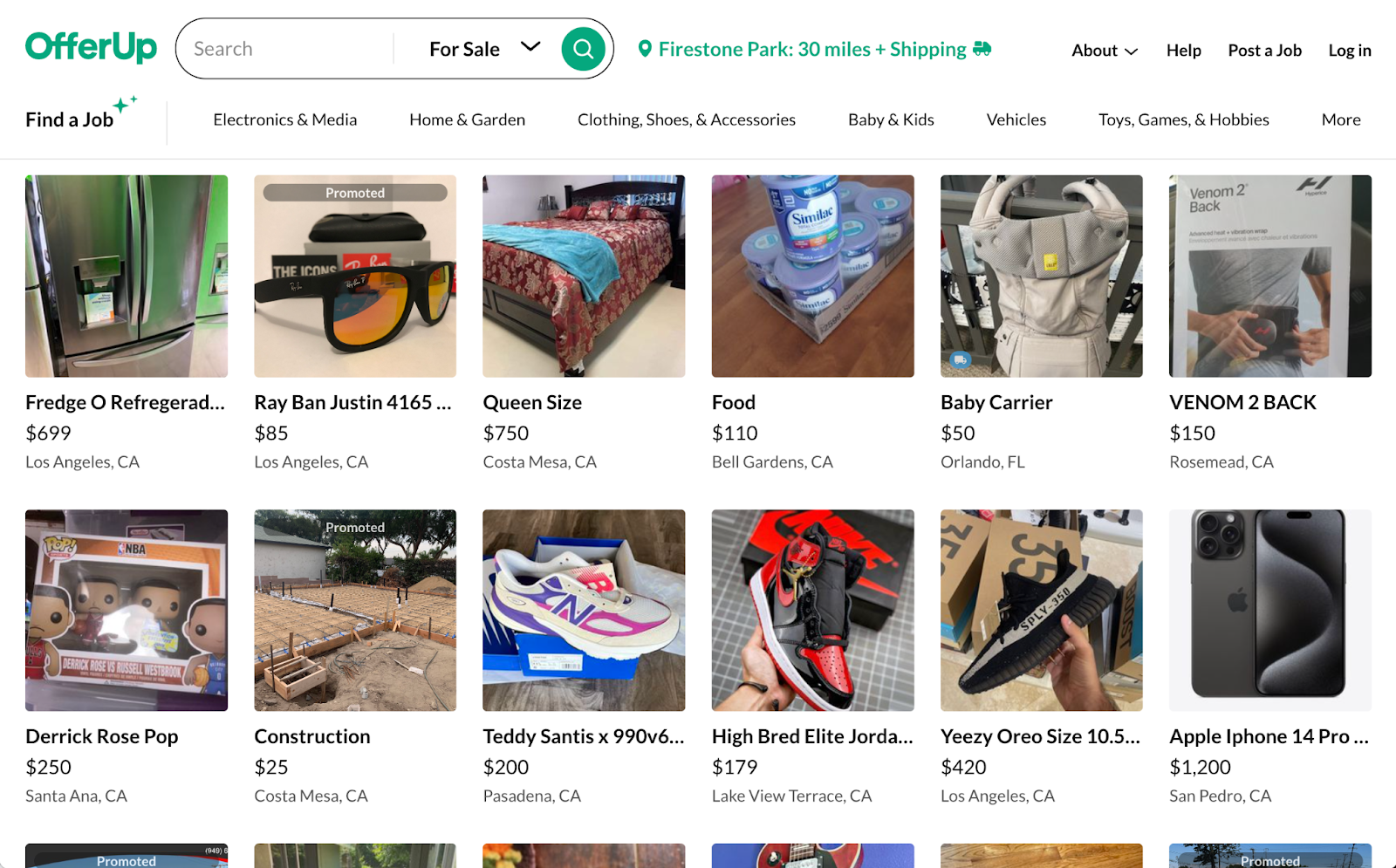Click the green search magnifier button
Screen dimensions: 1396x868
(583, 49)
